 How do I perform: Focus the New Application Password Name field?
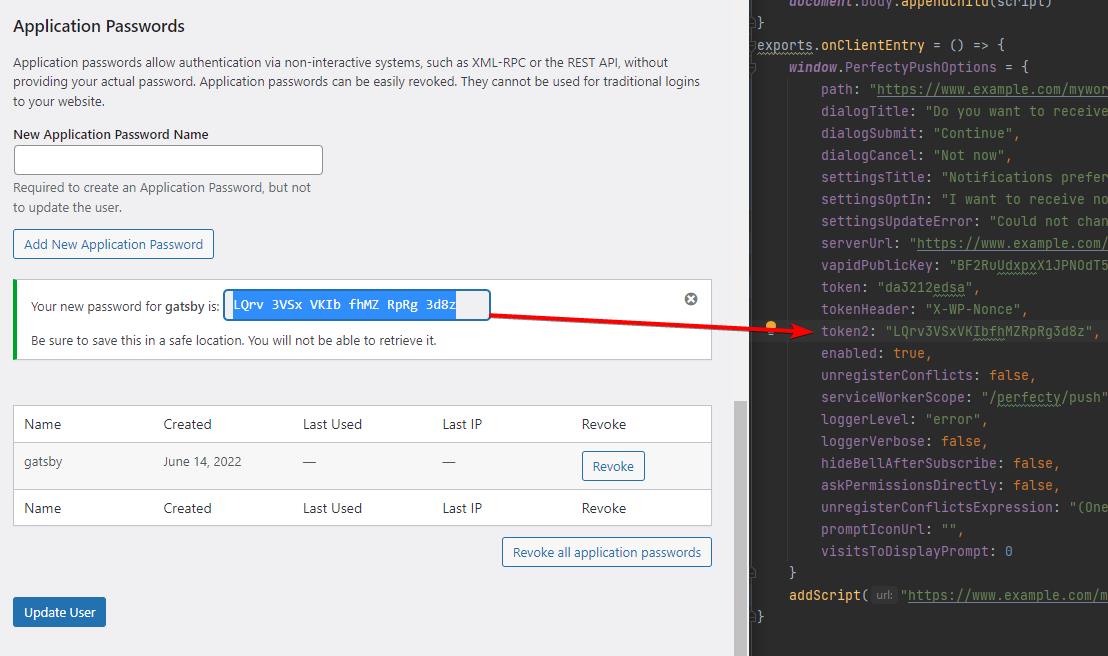tap(168, 160)
